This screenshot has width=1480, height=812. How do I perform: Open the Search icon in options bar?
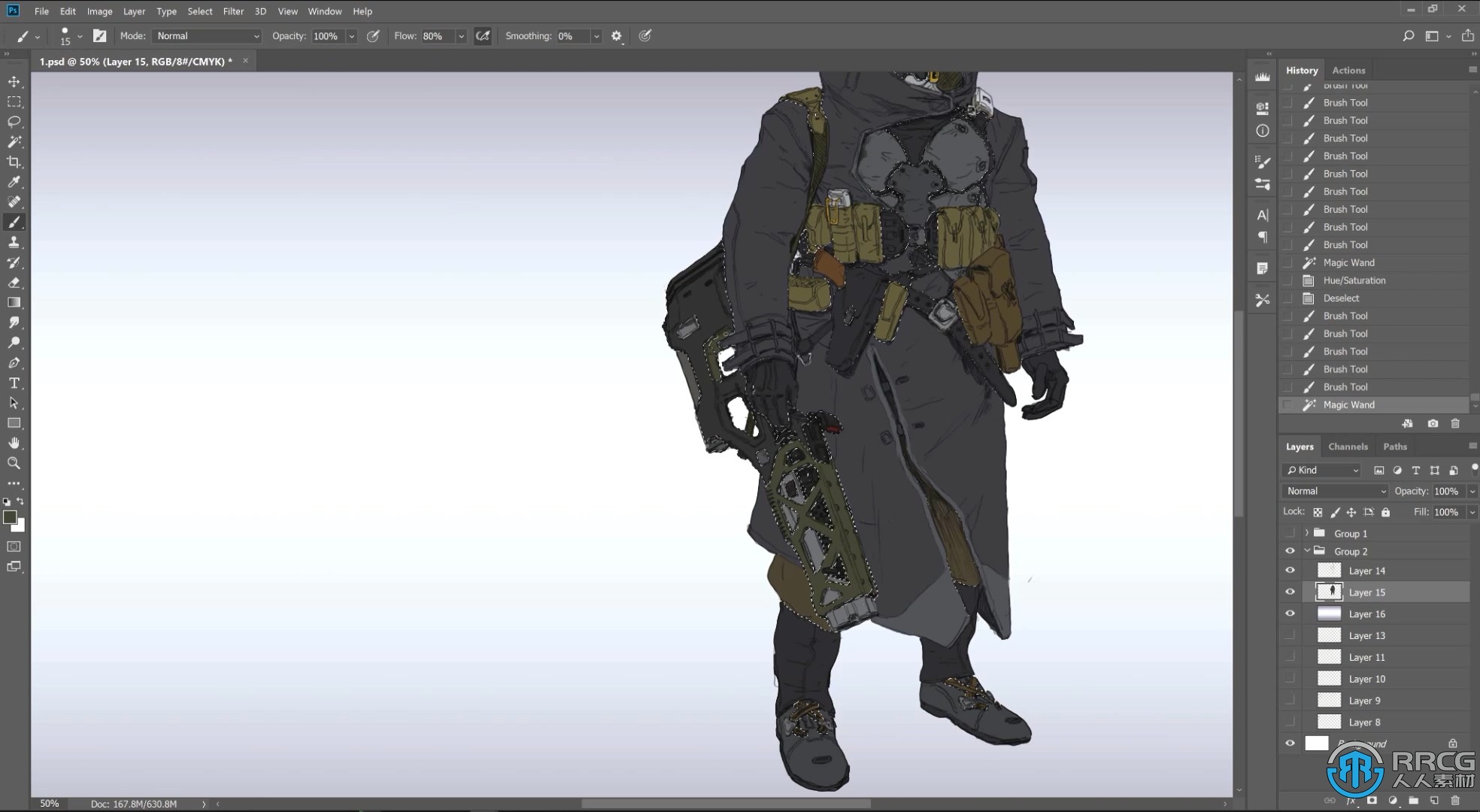(1409, 36)
